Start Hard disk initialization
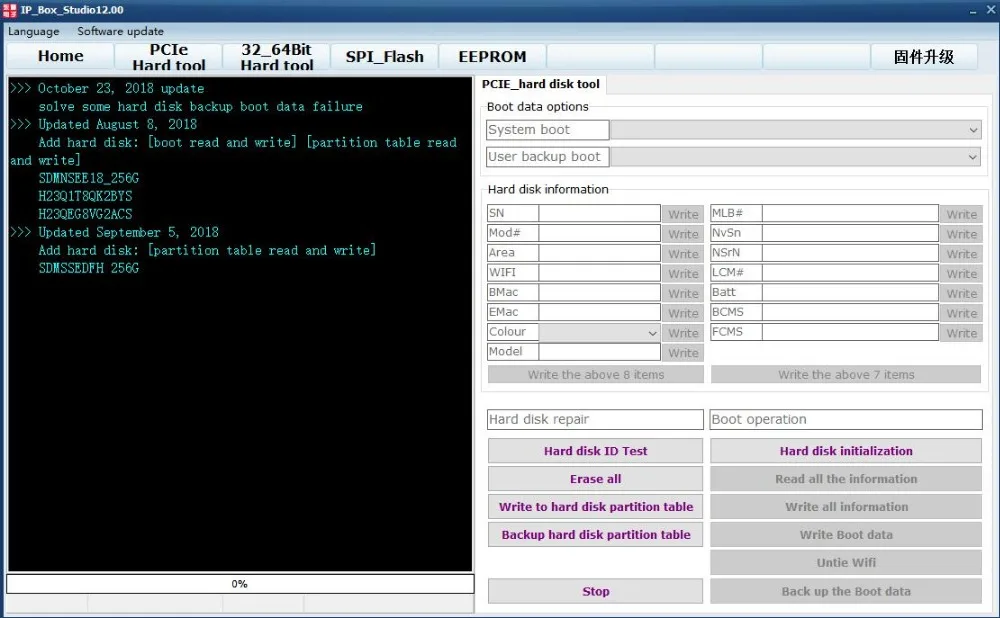This screenshot has width=1000, height=618. tap(846, 451)
